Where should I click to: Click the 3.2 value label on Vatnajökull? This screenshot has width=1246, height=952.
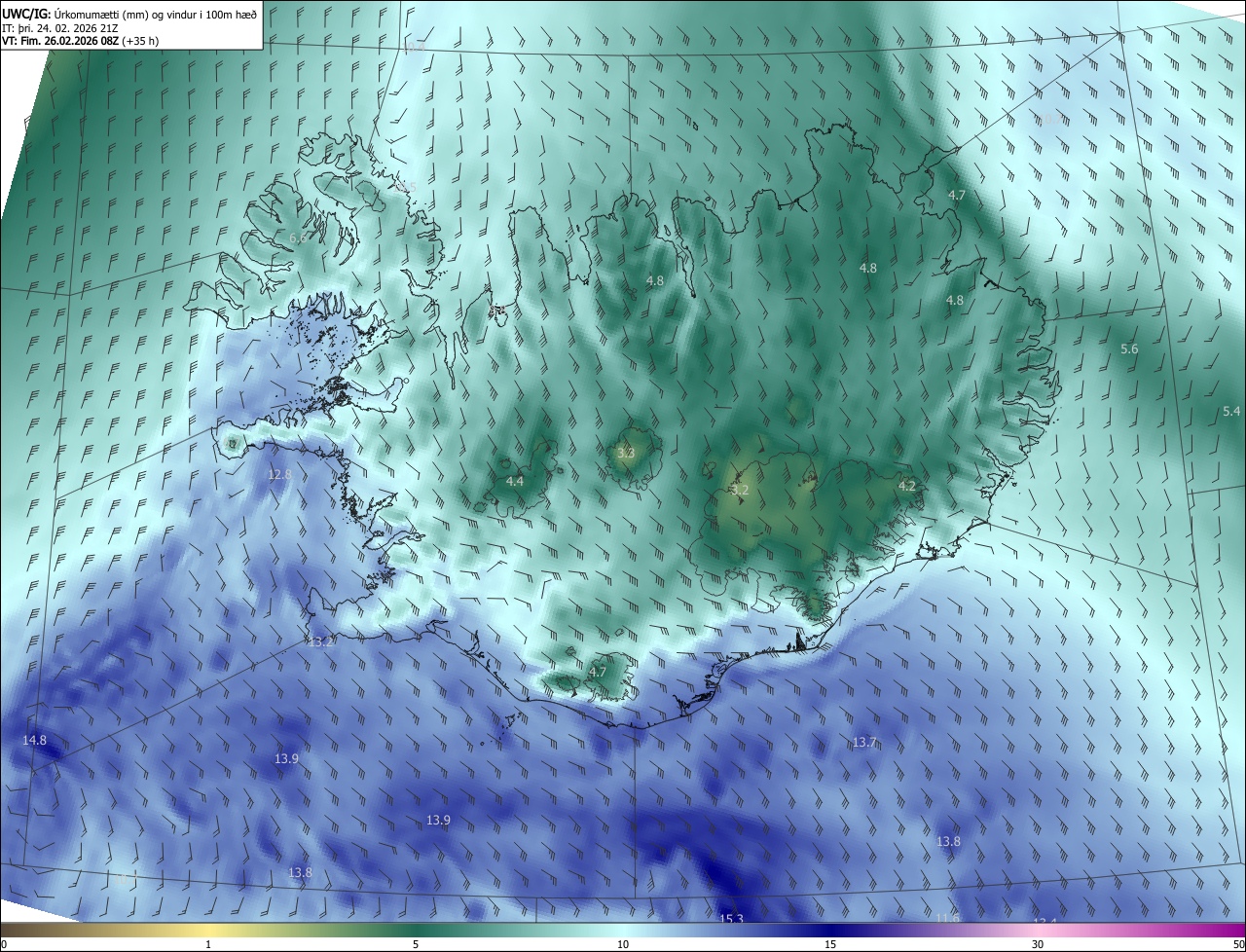740,491
